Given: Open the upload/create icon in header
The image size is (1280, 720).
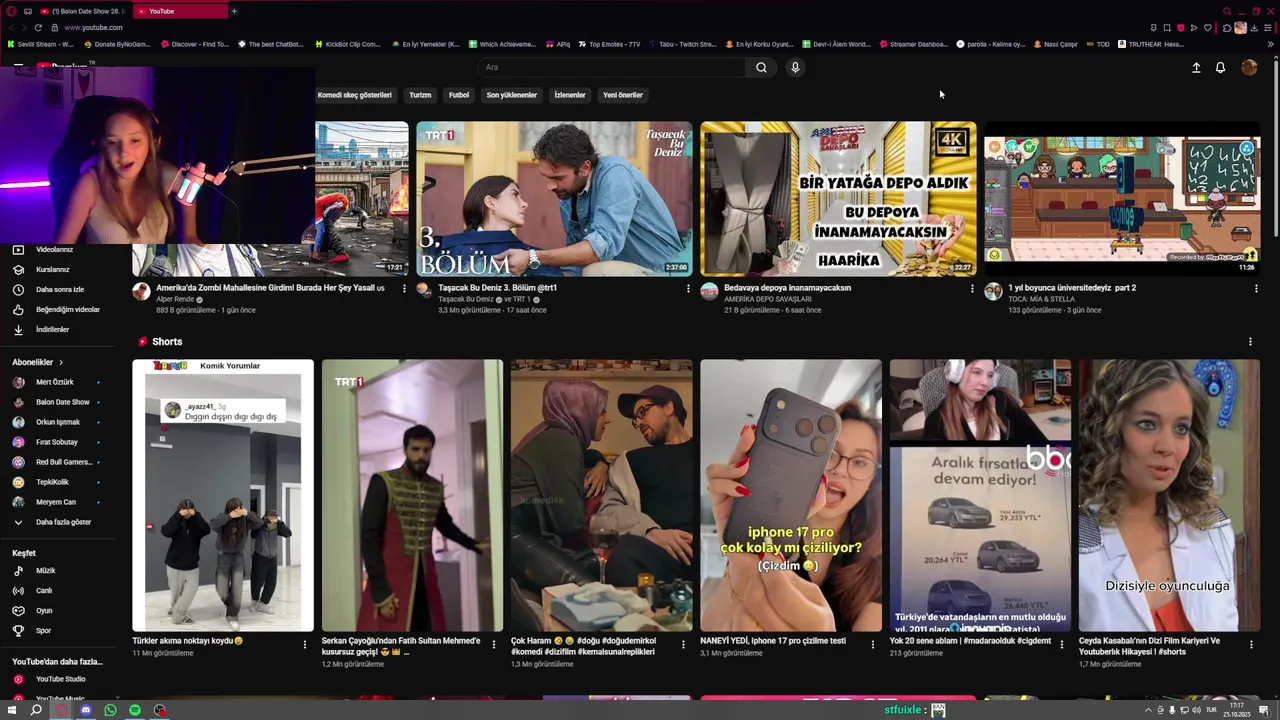Looking at the screenshot, I should click(1196, 67).
